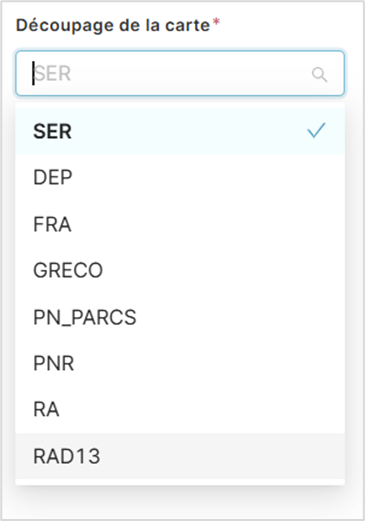Set the map division to department DEP
365x521 pixels.
coord(180,177)
